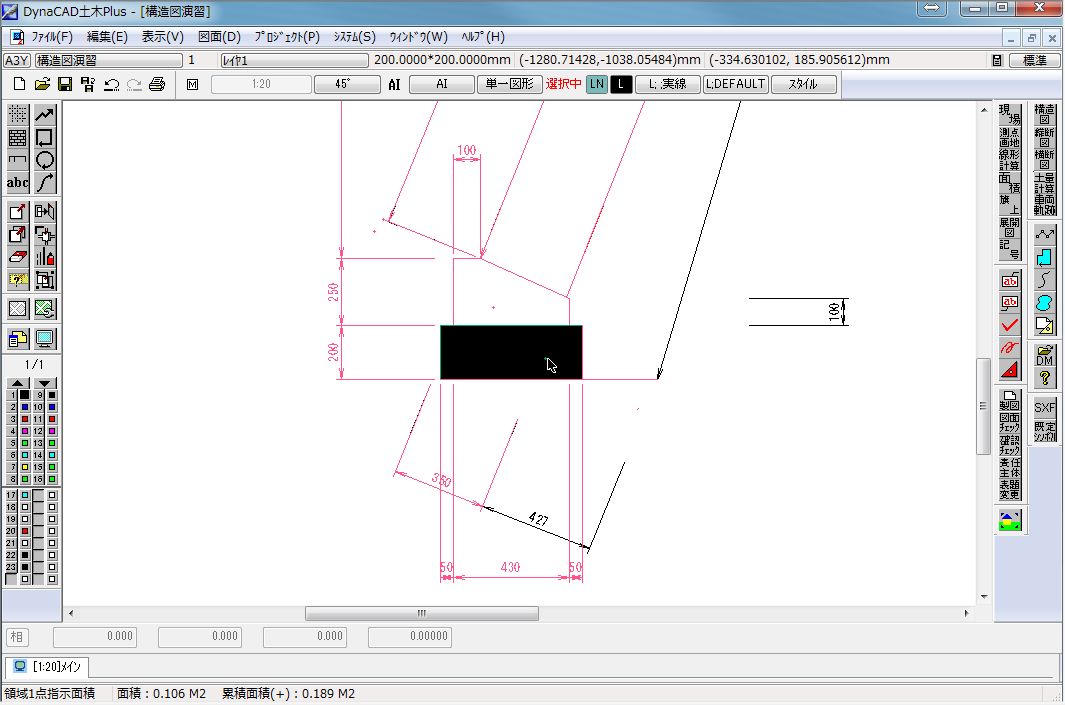The height and width of the screenshot is (705, 1065).
Task: Select the rectangle drawing tool
Action: pyautogui.click(x=45, y=138)
